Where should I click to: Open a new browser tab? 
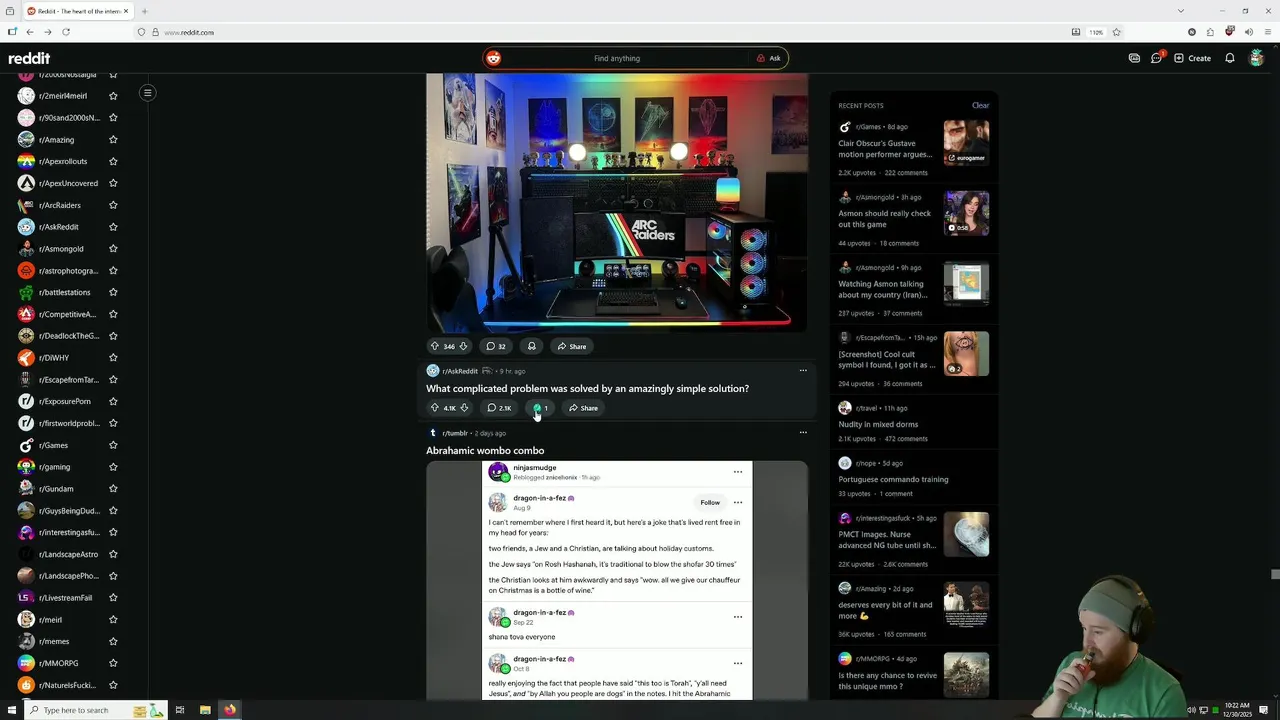tap(144, 11)
